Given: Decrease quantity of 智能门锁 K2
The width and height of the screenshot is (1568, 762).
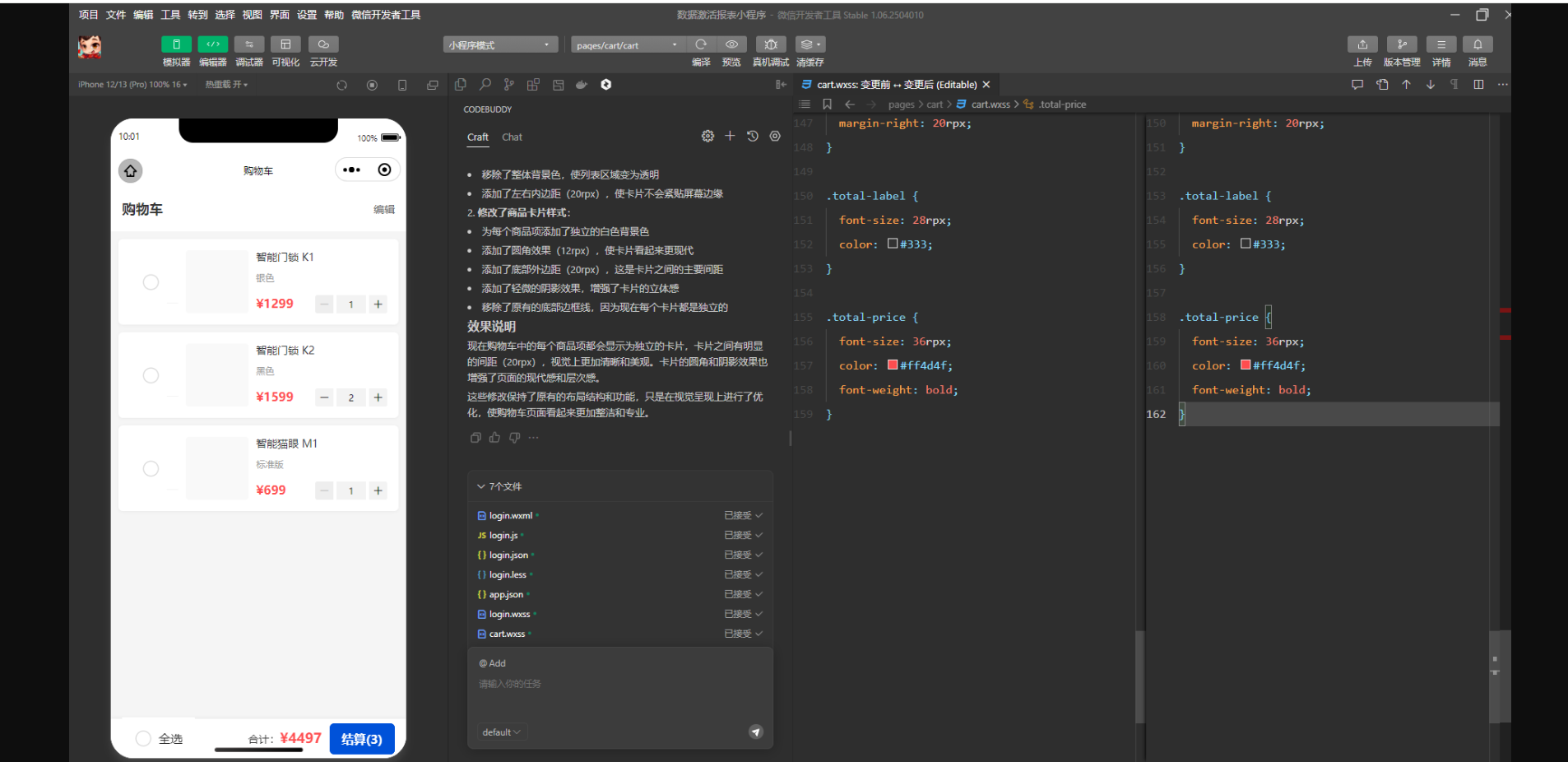Looking at the screenshot, I should [324, 397].
